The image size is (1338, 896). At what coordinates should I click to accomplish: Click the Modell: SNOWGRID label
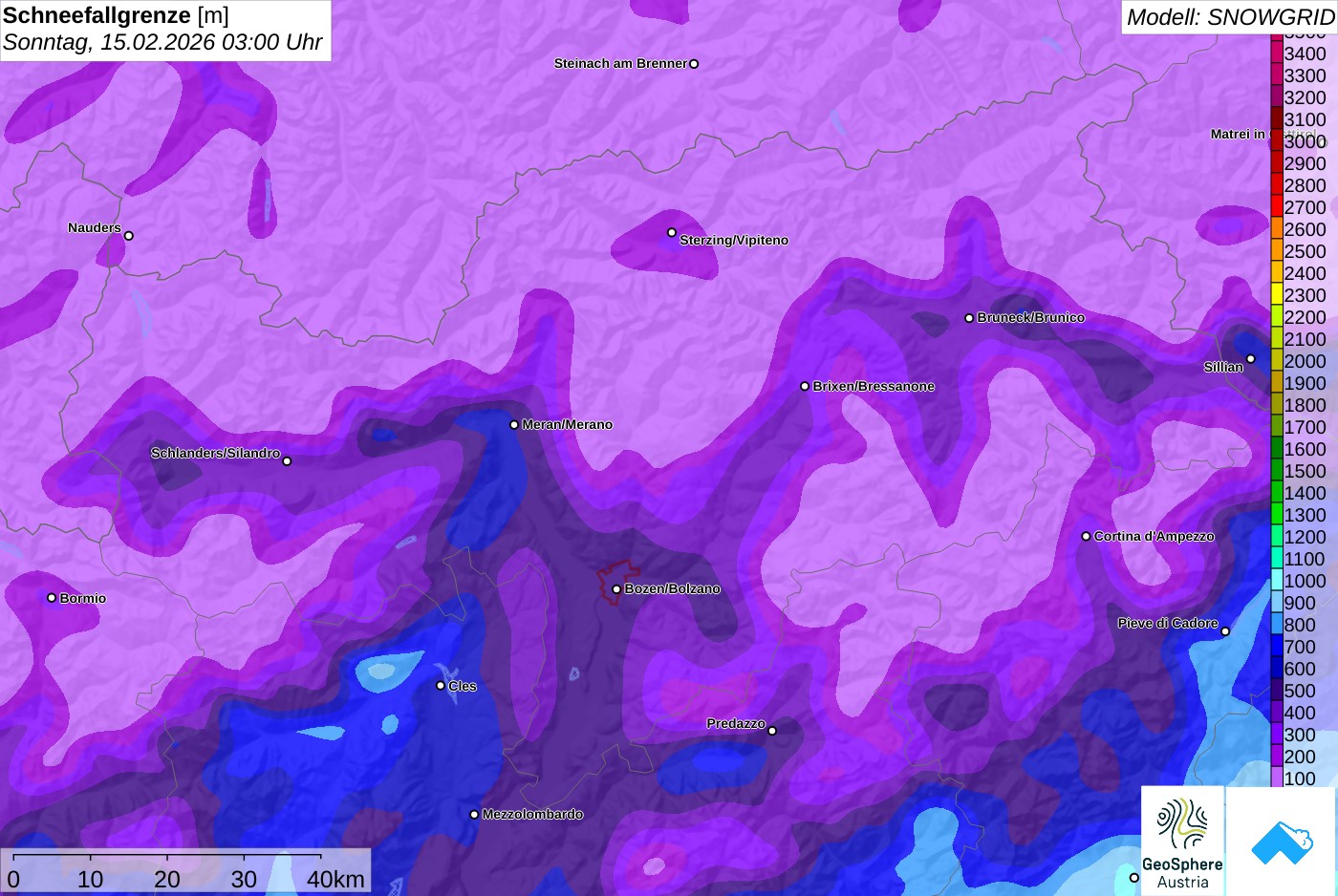pyautogui.click(x=1230, y=17)
